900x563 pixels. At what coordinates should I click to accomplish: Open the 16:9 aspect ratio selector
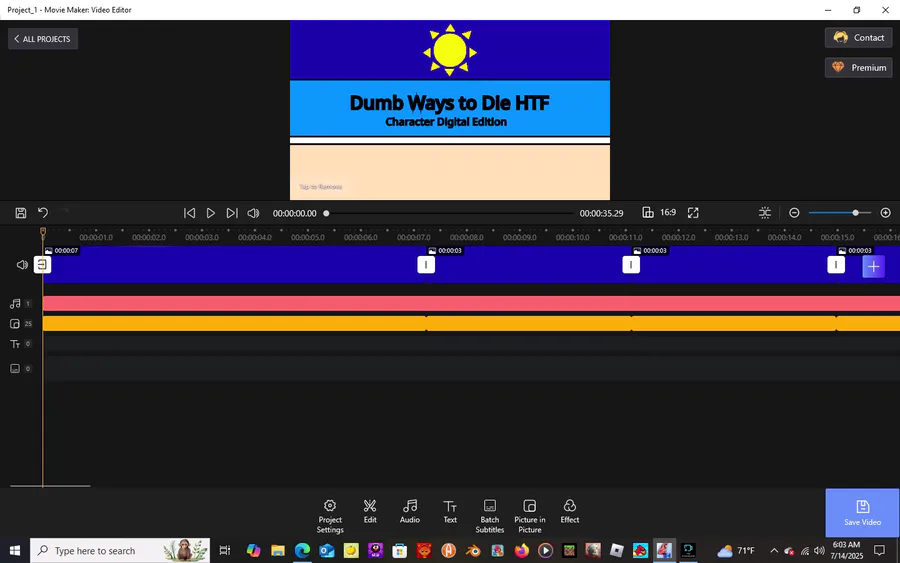point(659,212)
